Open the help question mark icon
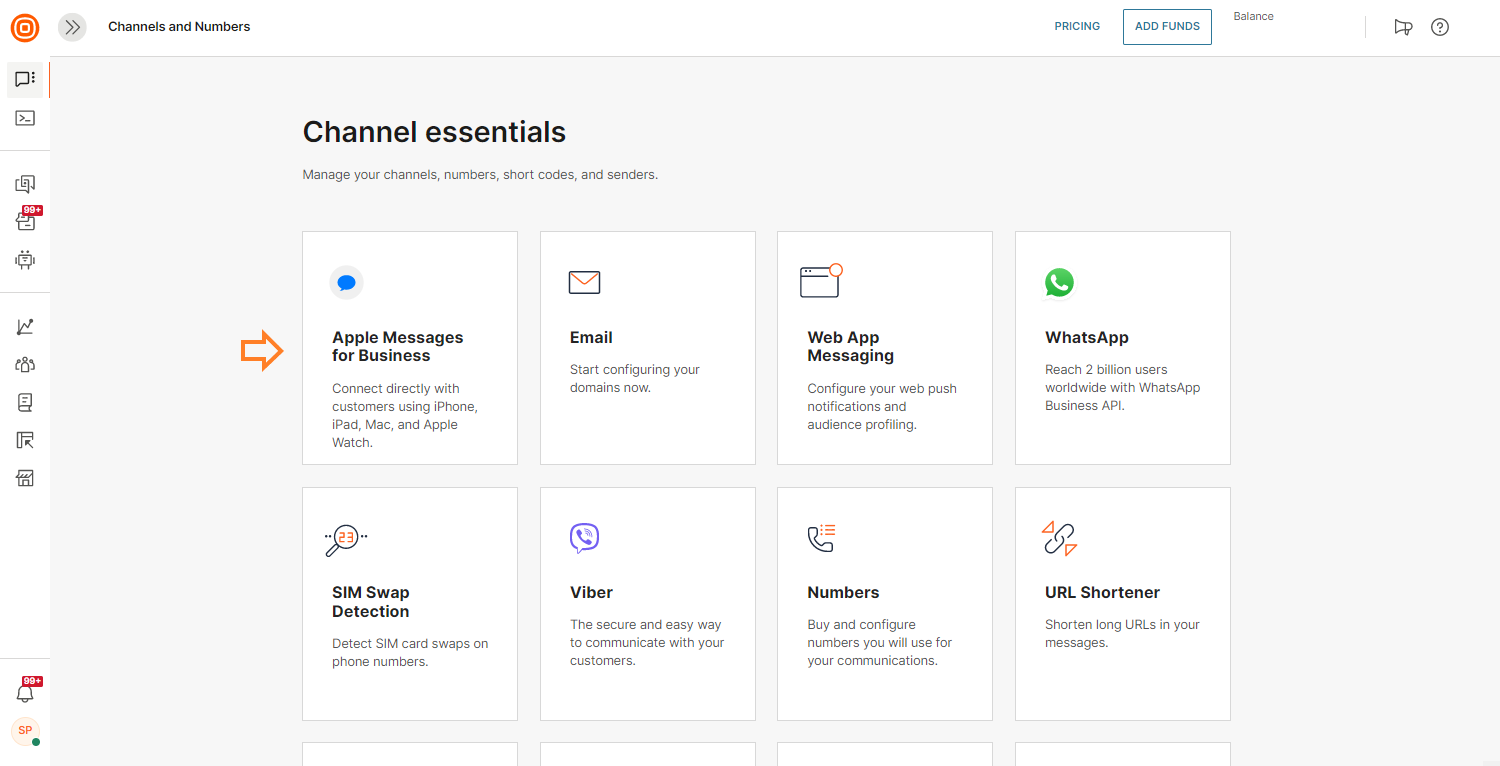 click(x=1440, y=27)
